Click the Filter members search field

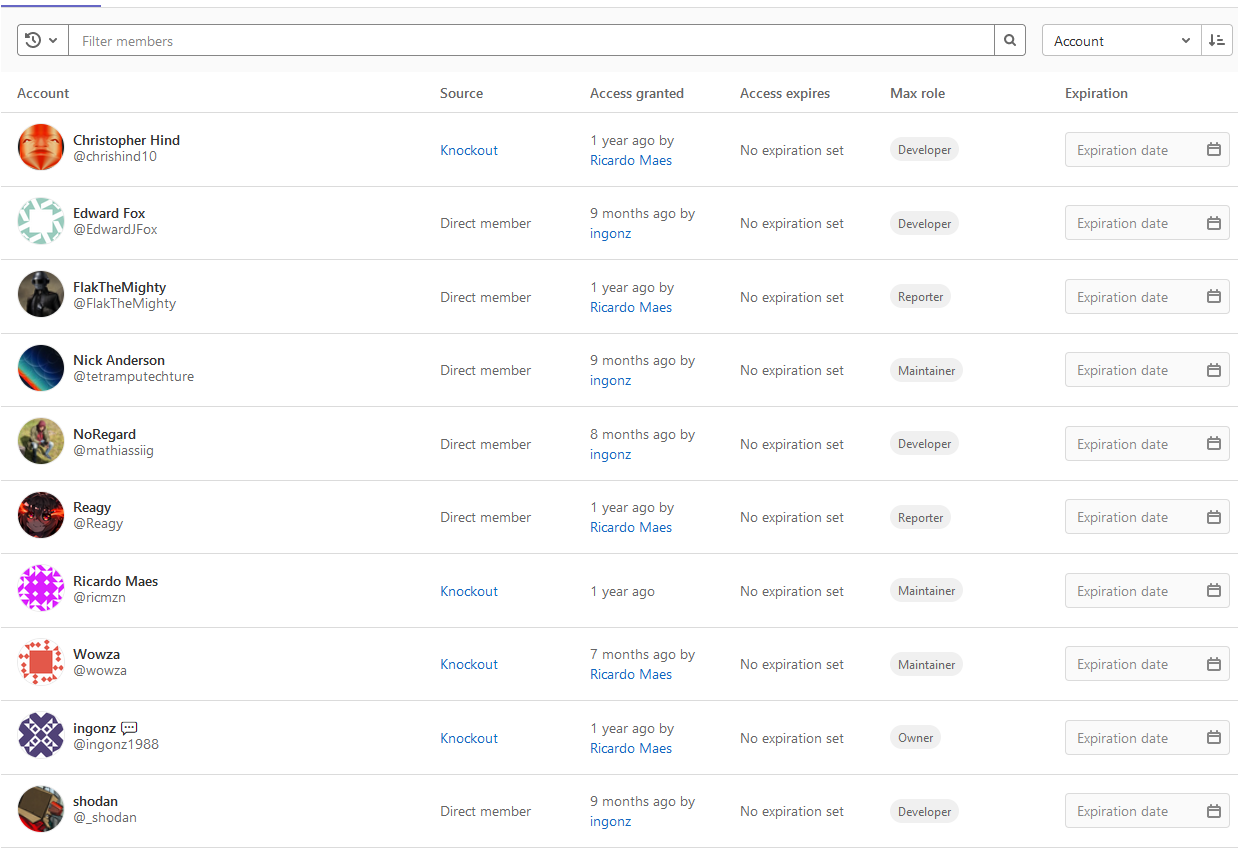[531, 40]
